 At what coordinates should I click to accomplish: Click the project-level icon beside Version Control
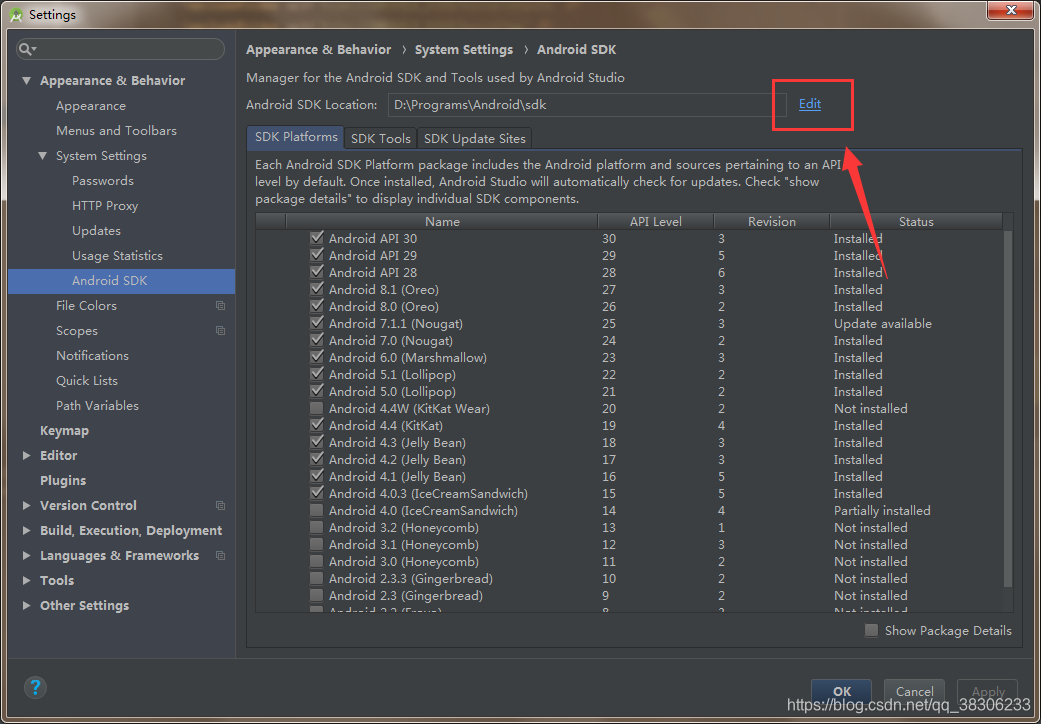coord(220,506)
